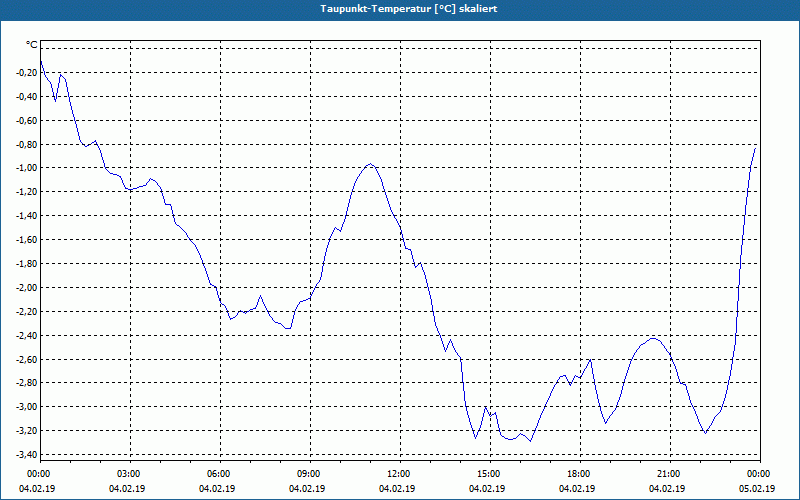800x500 pixels.
Task: Click the 15:00 time axis label
Action: [490, 474]
